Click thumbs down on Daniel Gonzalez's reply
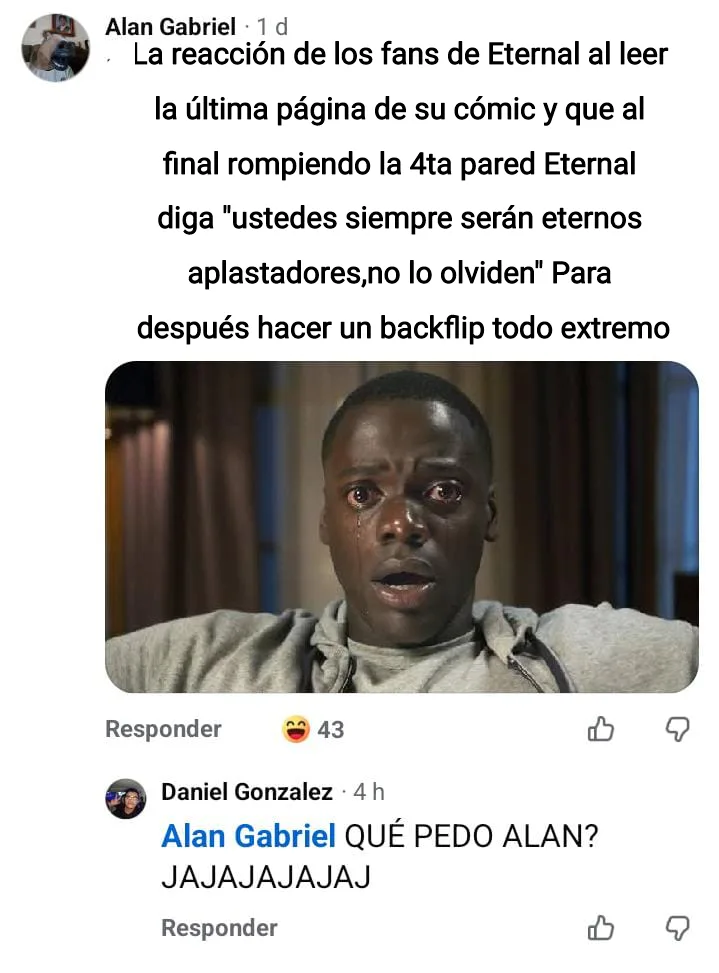719x973 pixels. 677,928
